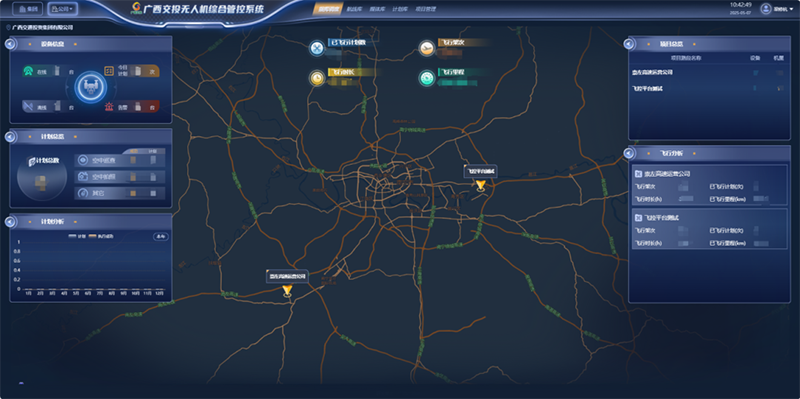The width and height of the screenshot is (800, 399).
Task: Click the airplane 飞行架次 icon
Action: point(427,48)
